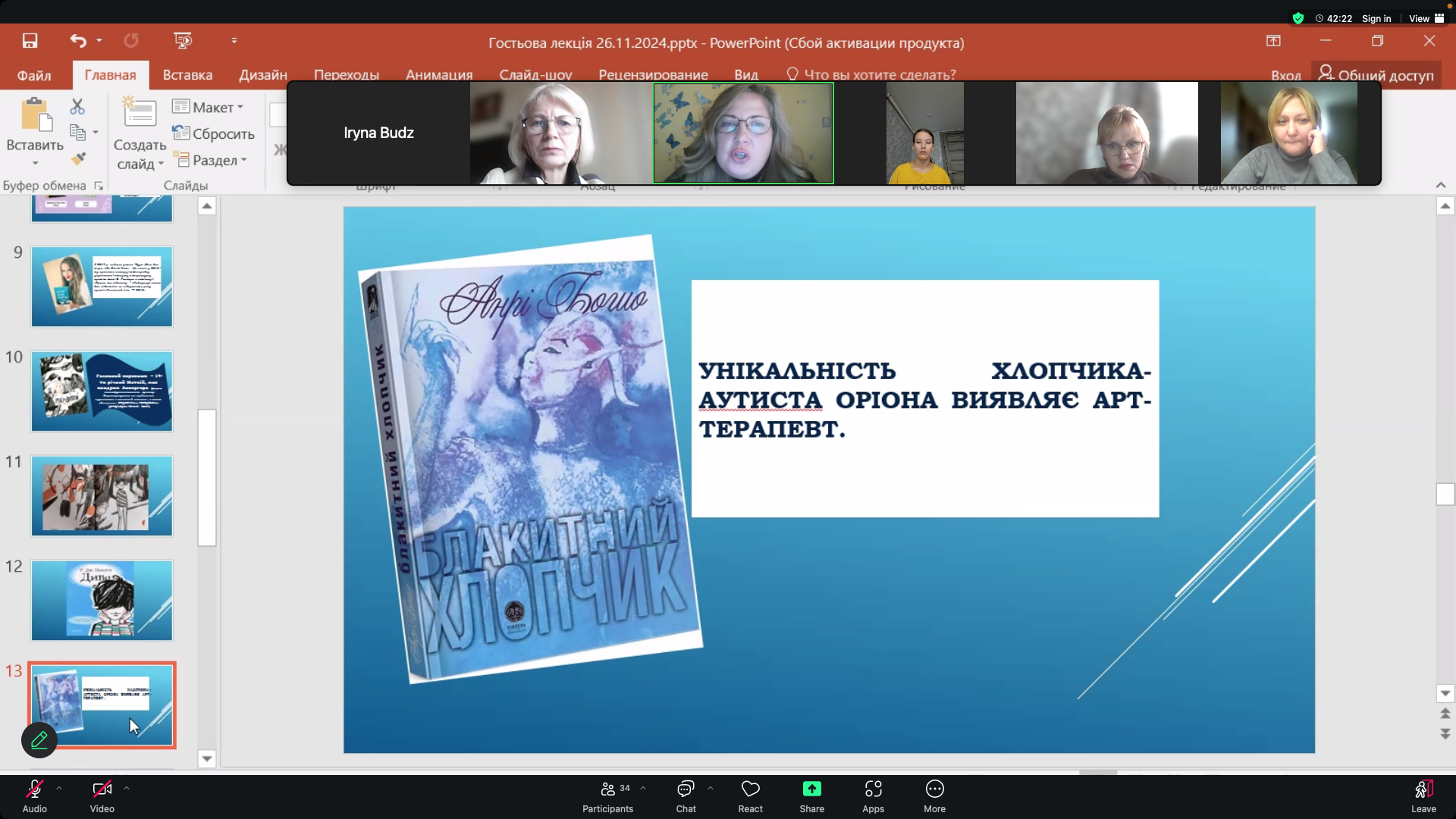Image resolution: width=1456 pixels, height=819 pixels.
Task: Open the Файл tab
Action: coord(34,75)
